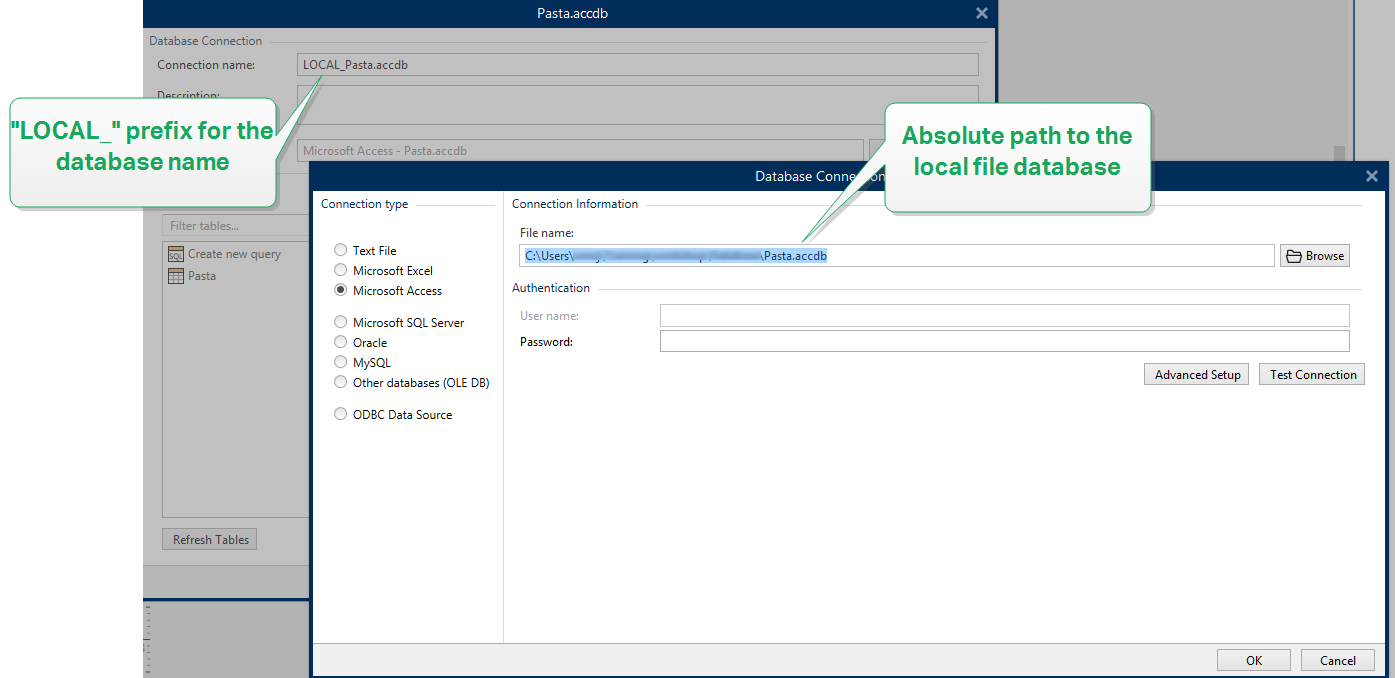Confirm with the OK button
Viewport: 1395px width, 678px height.
click(x=1253, y=660)
